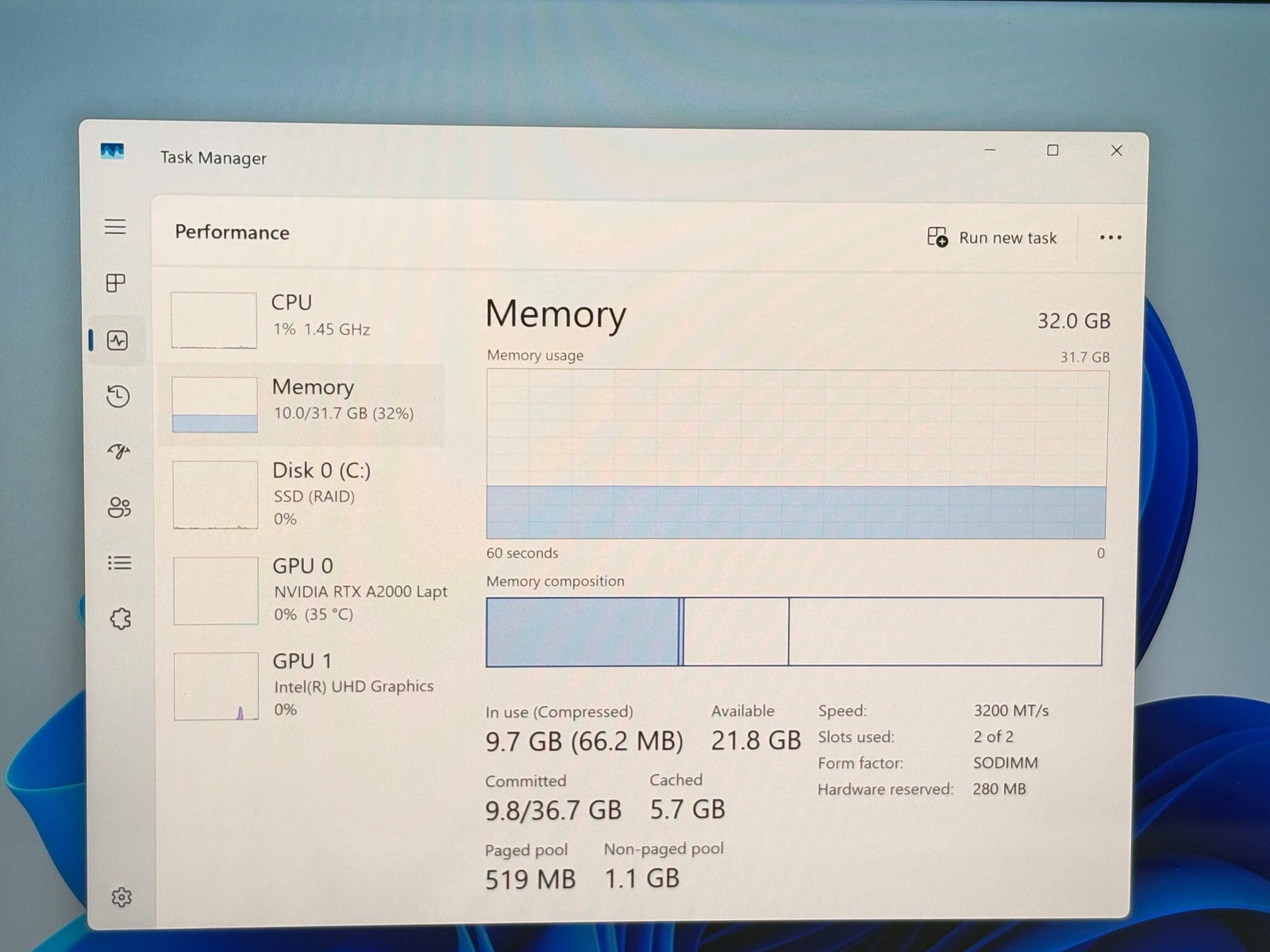Minimize the Task Manager window
The image size is (1270, 952).
(990, 150)
